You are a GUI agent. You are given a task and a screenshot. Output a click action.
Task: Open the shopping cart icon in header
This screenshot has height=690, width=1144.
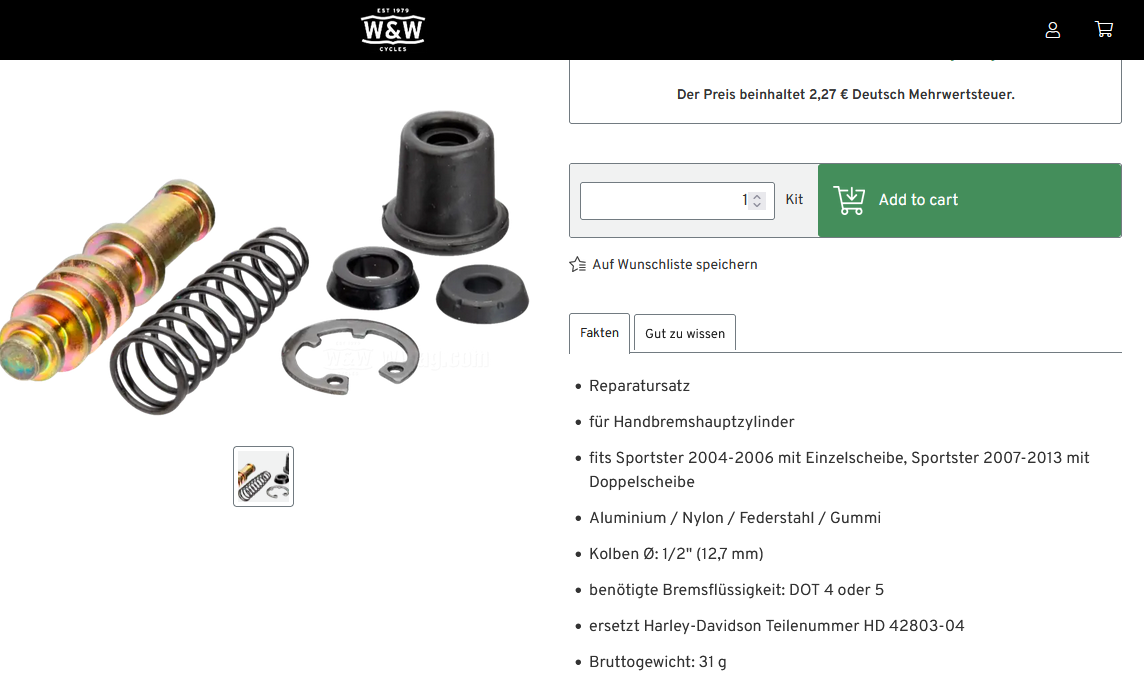tap(1104, 29)
